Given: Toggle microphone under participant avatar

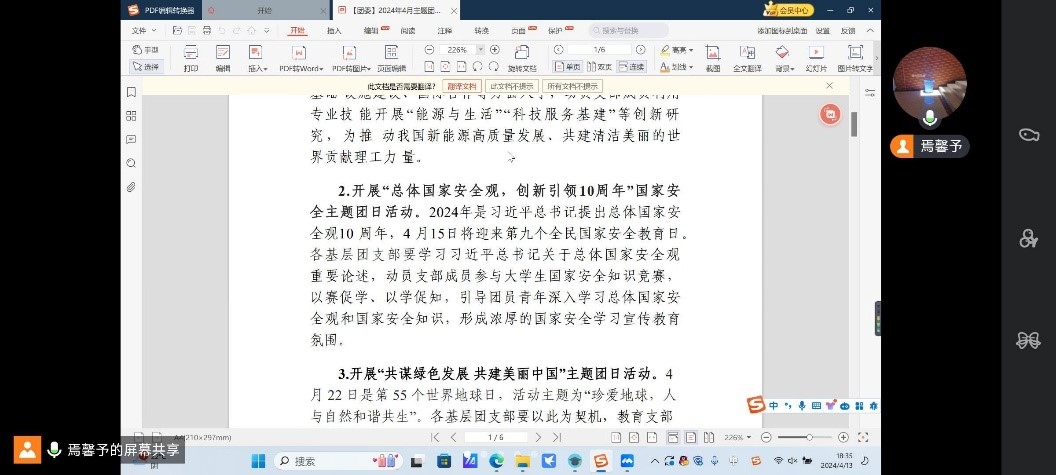Looking at the screenshot, I should (x=930, y=119).
